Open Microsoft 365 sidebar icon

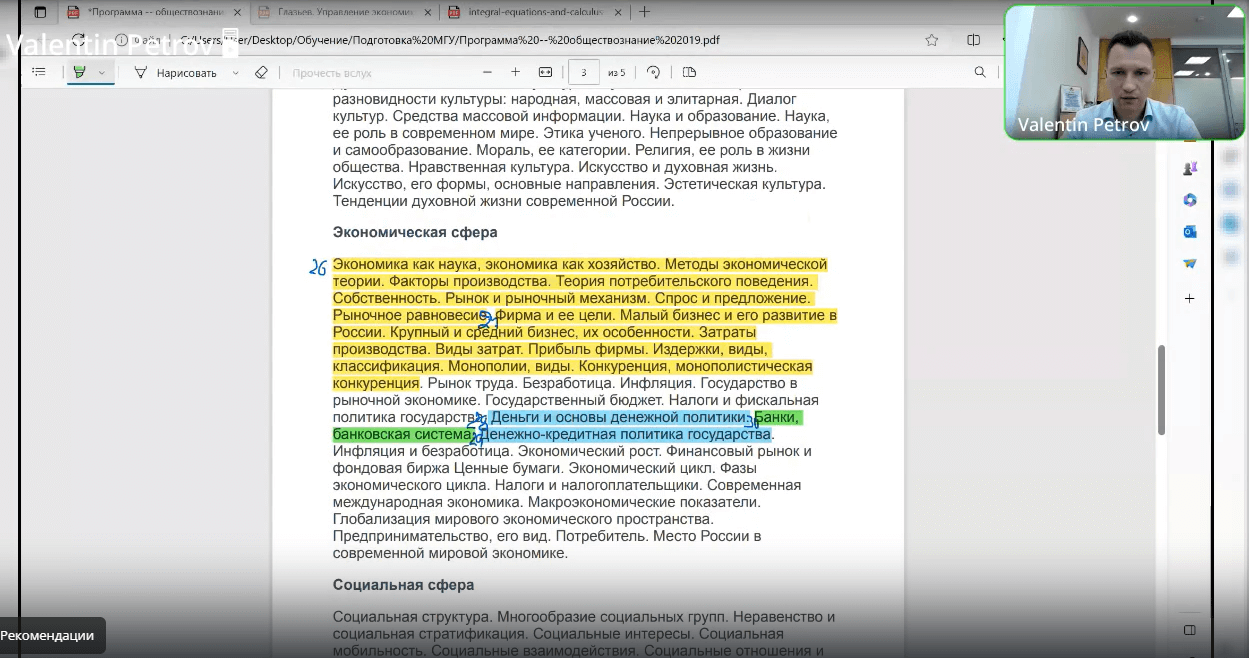tap(1189, 200)
